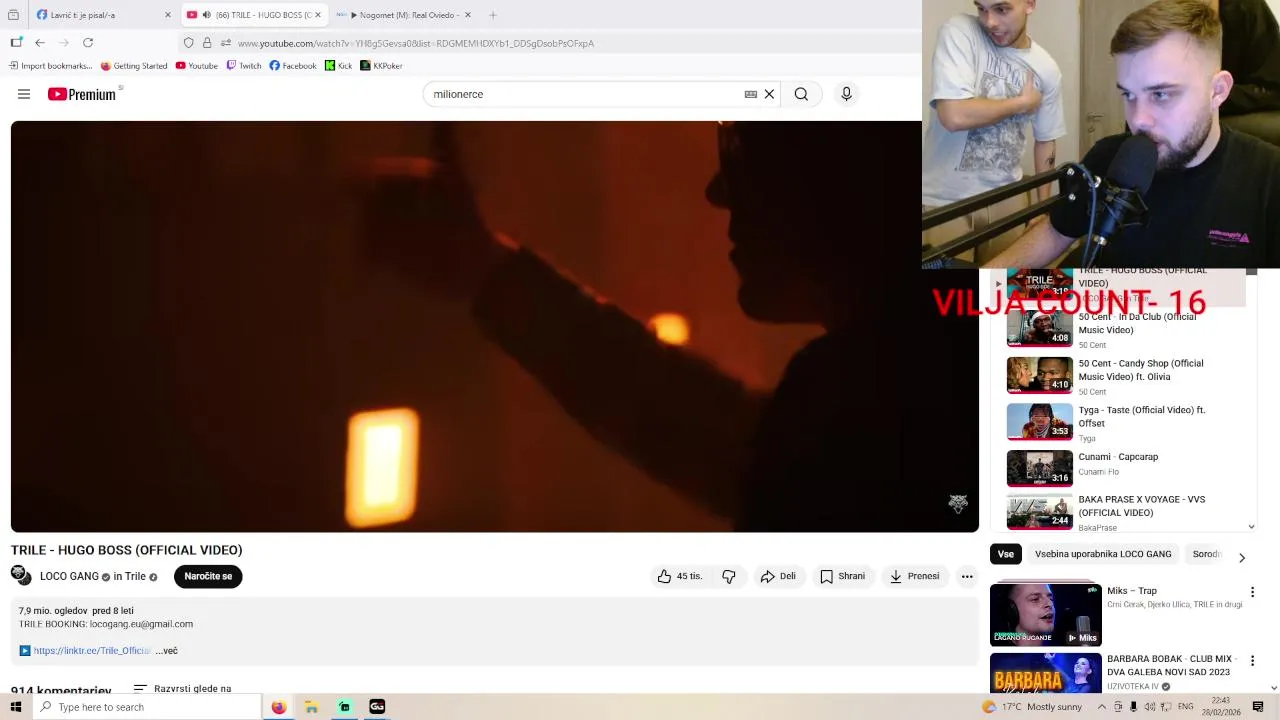Clear the search box with the X
Viewport: 1280px width, 720px height.
(x=769, y=94)
